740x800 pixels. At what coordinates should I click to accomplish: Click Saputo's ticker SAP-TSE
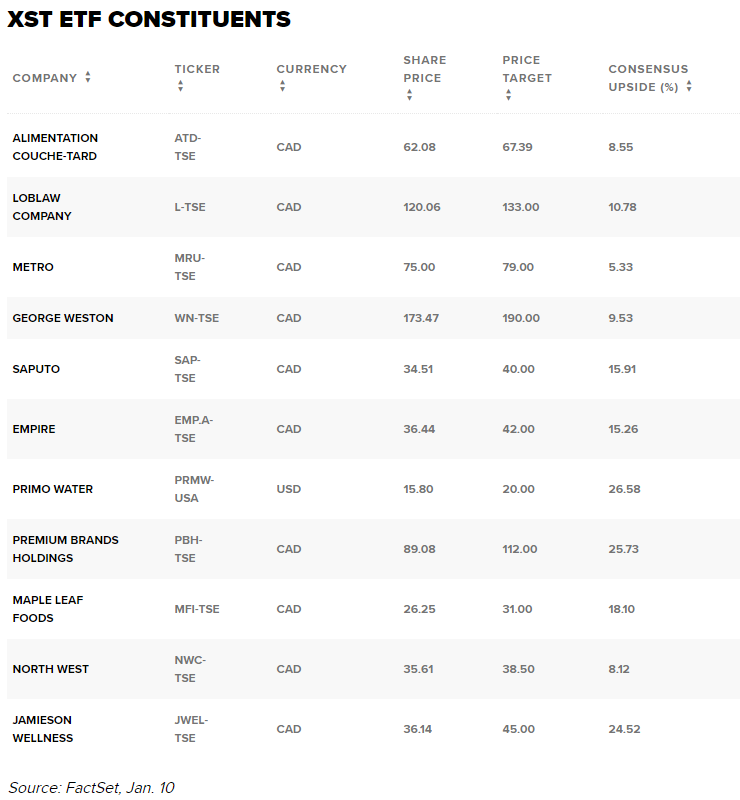tap(187, 369)
